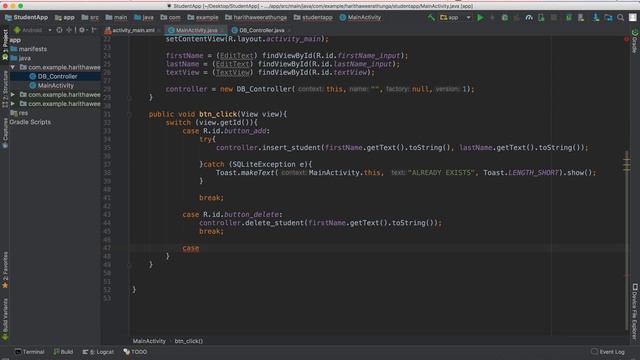Screen dimensions: 640x360
Task: Open the app run configuration dropdown
Action: point(455,18)
